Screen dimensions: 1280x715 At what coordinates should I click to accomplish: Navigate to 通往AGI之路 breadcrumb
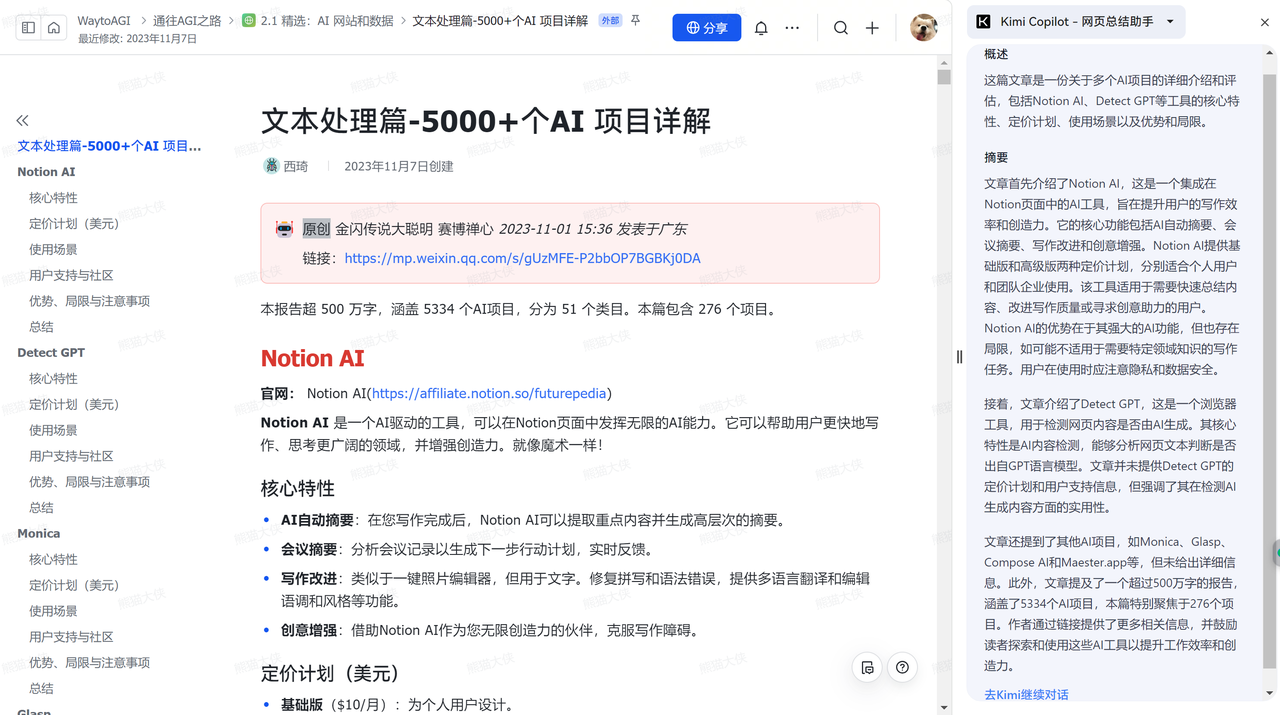pyautogui.click(x=188, y=21)
